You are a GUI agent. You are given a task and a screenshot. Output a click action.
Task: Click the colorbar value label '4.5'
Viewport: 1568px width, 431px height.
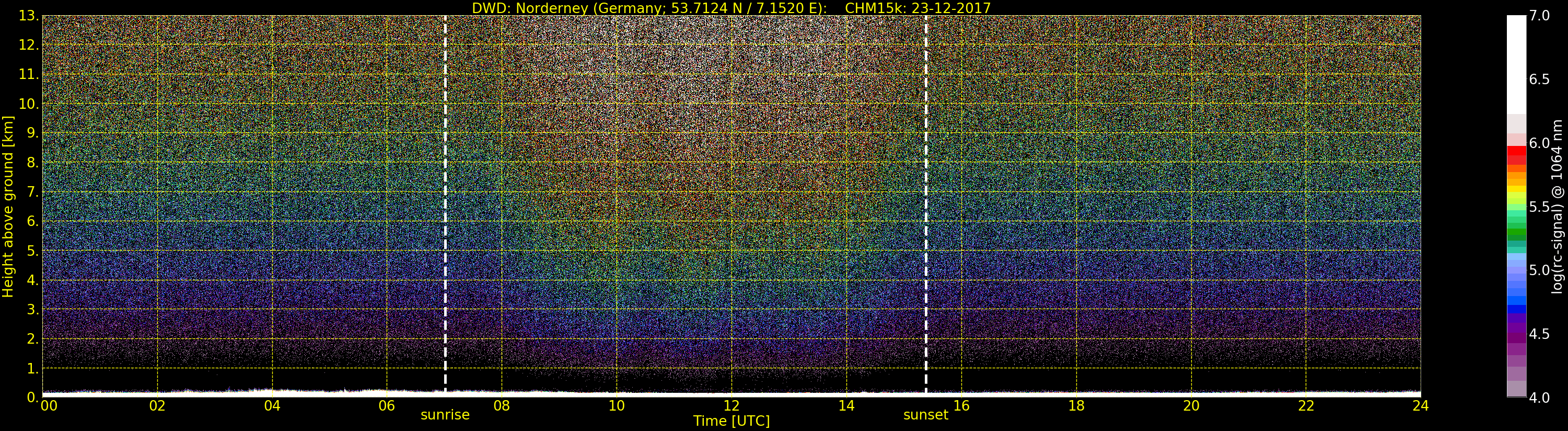point(1539,334)
